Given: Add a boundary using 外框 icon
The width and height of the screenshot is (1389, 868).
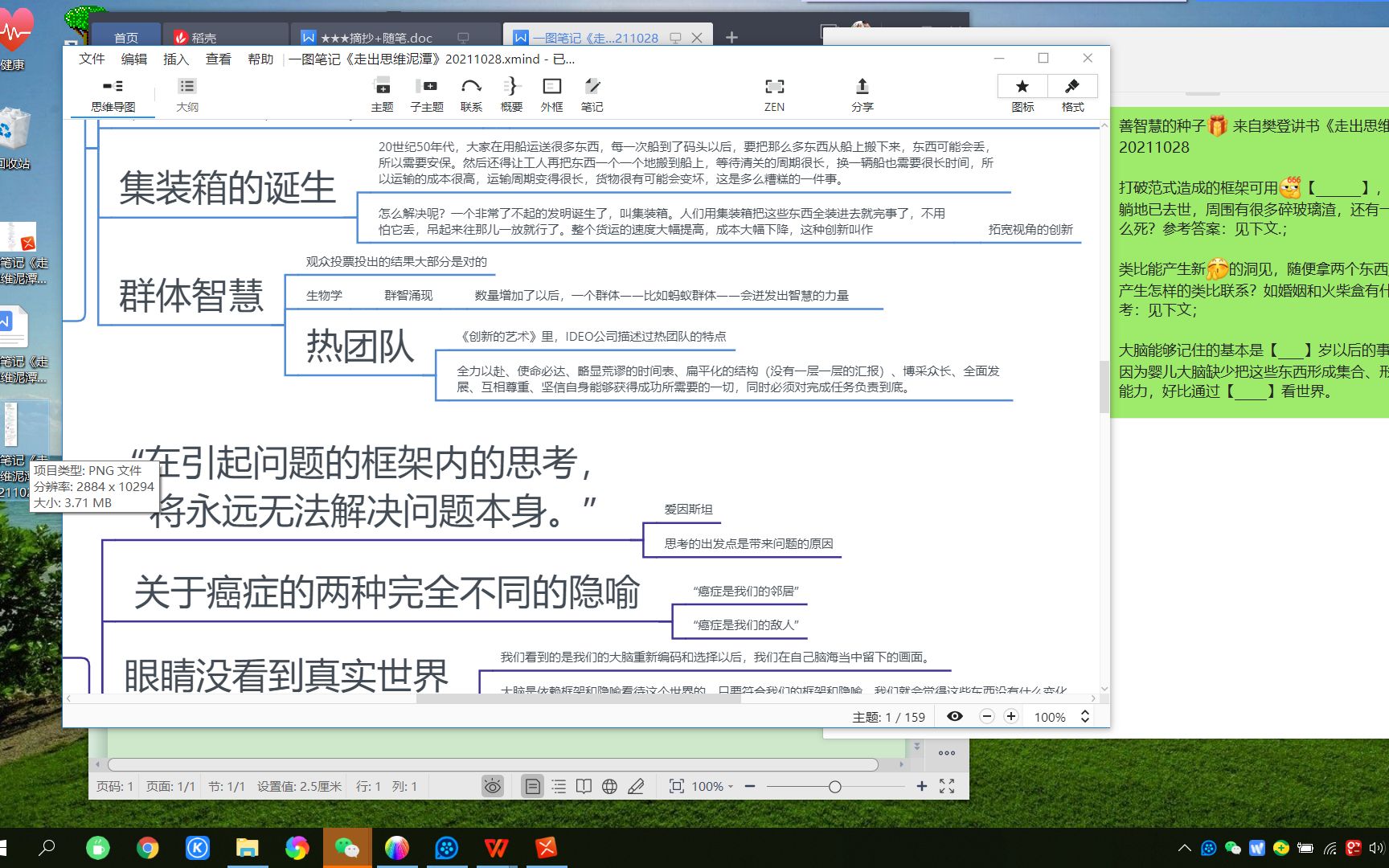Looking at the screenshot, I should (x=551, y=95).
